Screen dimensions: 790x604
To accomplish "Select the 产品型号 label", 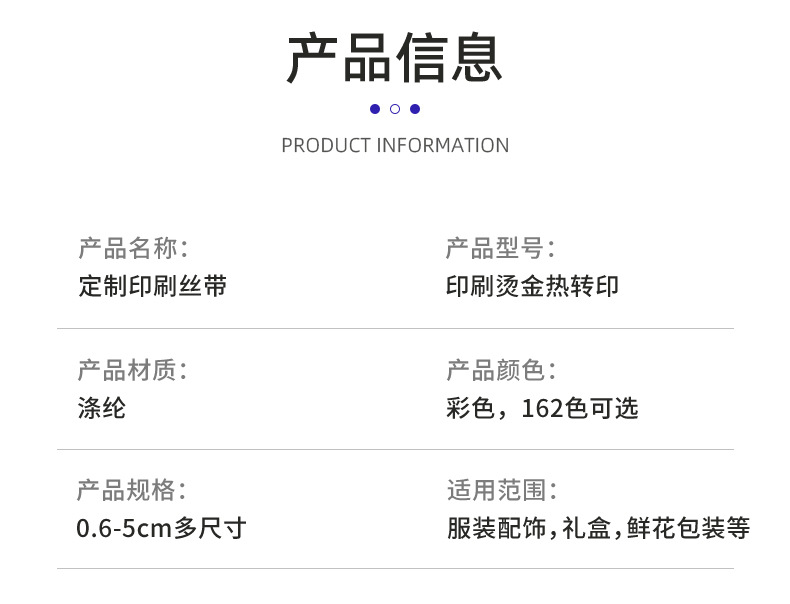I will coord(500,248).
